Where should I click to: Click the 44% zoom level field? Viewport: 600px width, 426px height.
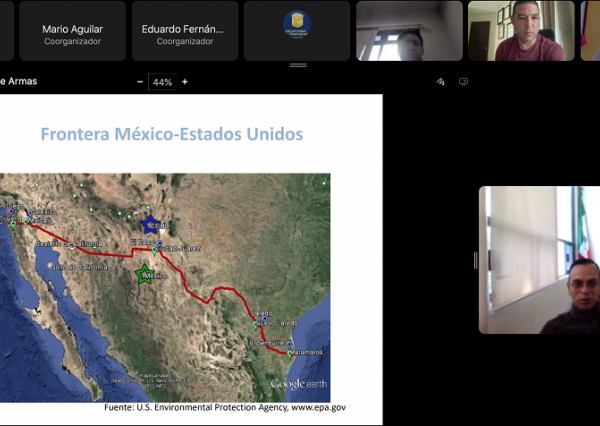point(161,81)
